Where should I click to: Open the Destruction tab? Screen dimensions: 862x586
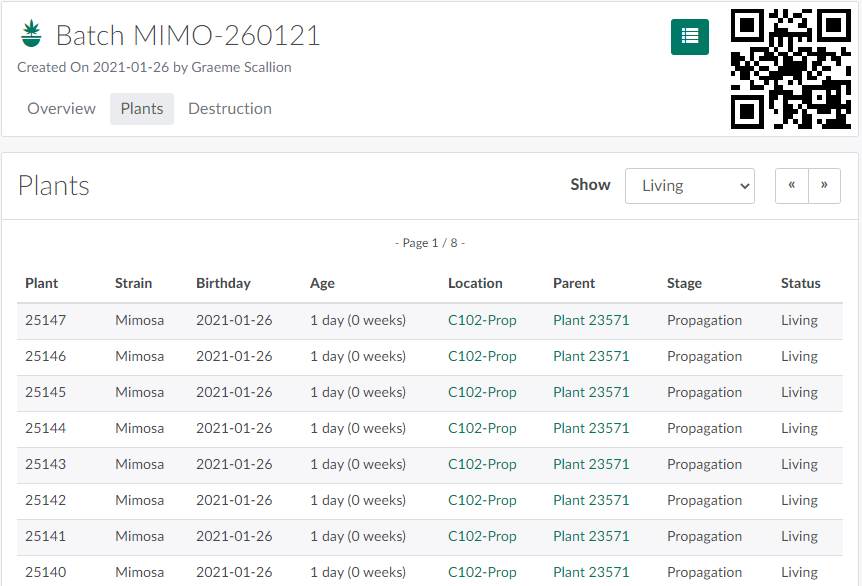(x=230, y=109)
